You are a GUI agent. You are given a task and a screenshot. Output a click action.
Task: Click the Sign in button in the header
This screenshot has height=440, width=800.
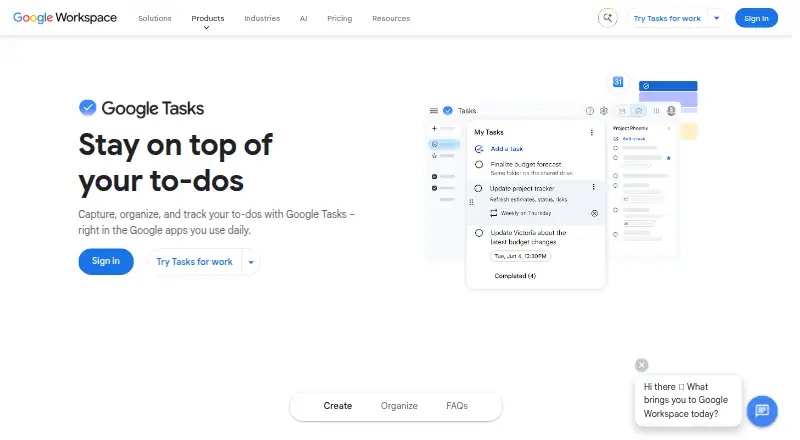(756, 18)
